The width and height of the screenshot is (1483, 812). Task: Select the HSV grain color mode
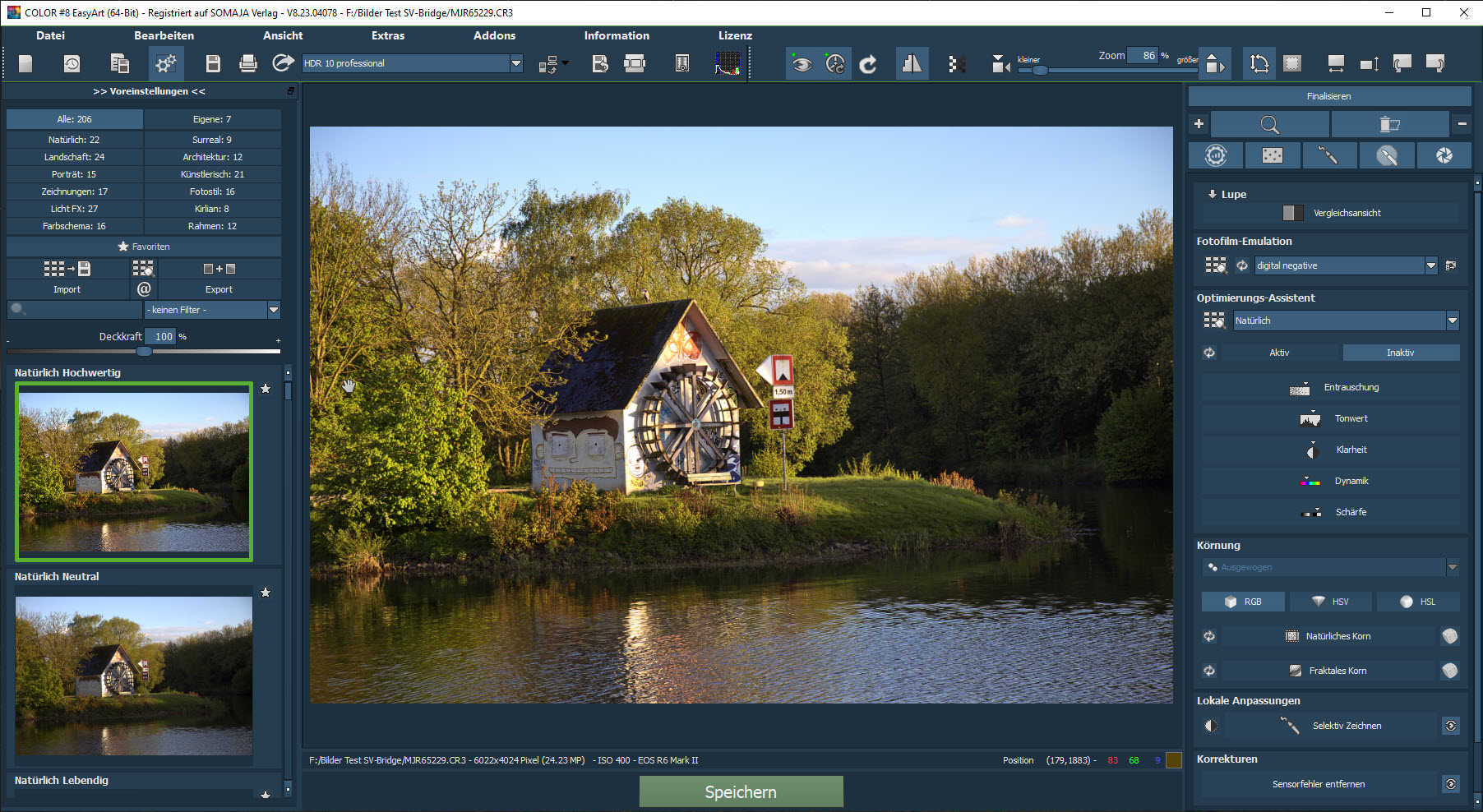(1330, 602)
